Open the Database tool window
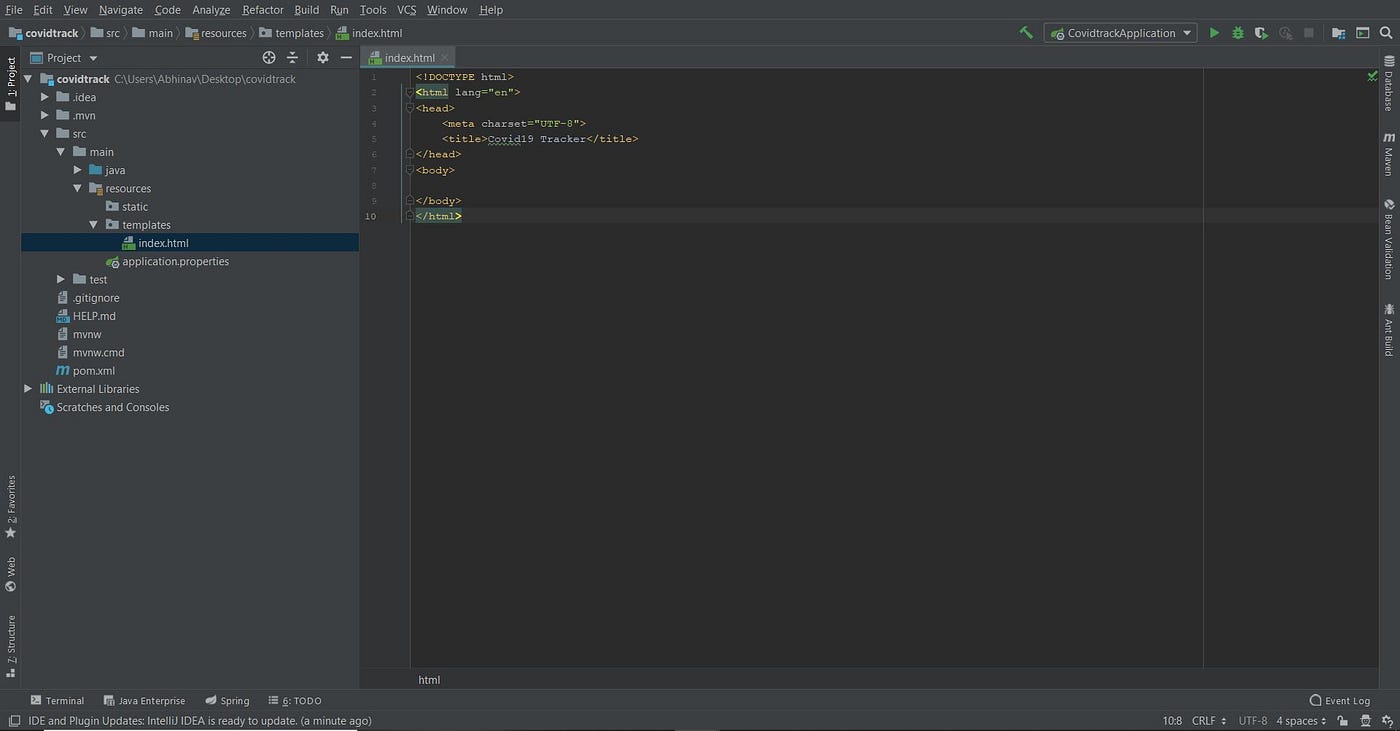The height and width of the screenshot is (731, 1400). [x=1389, y=93]
